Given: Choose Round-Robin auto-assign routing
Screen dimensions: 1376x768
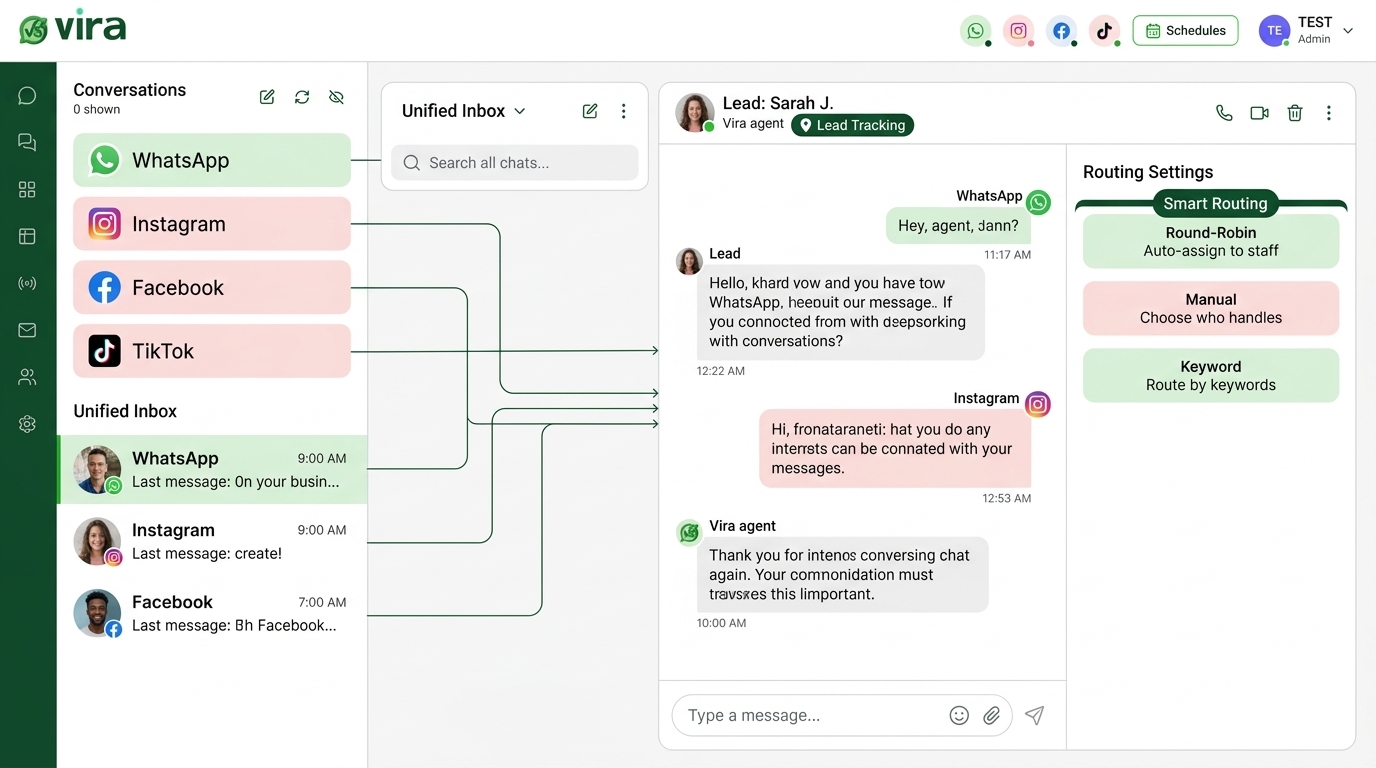Looking at the screenshot, I should [x=1211, y=241].
